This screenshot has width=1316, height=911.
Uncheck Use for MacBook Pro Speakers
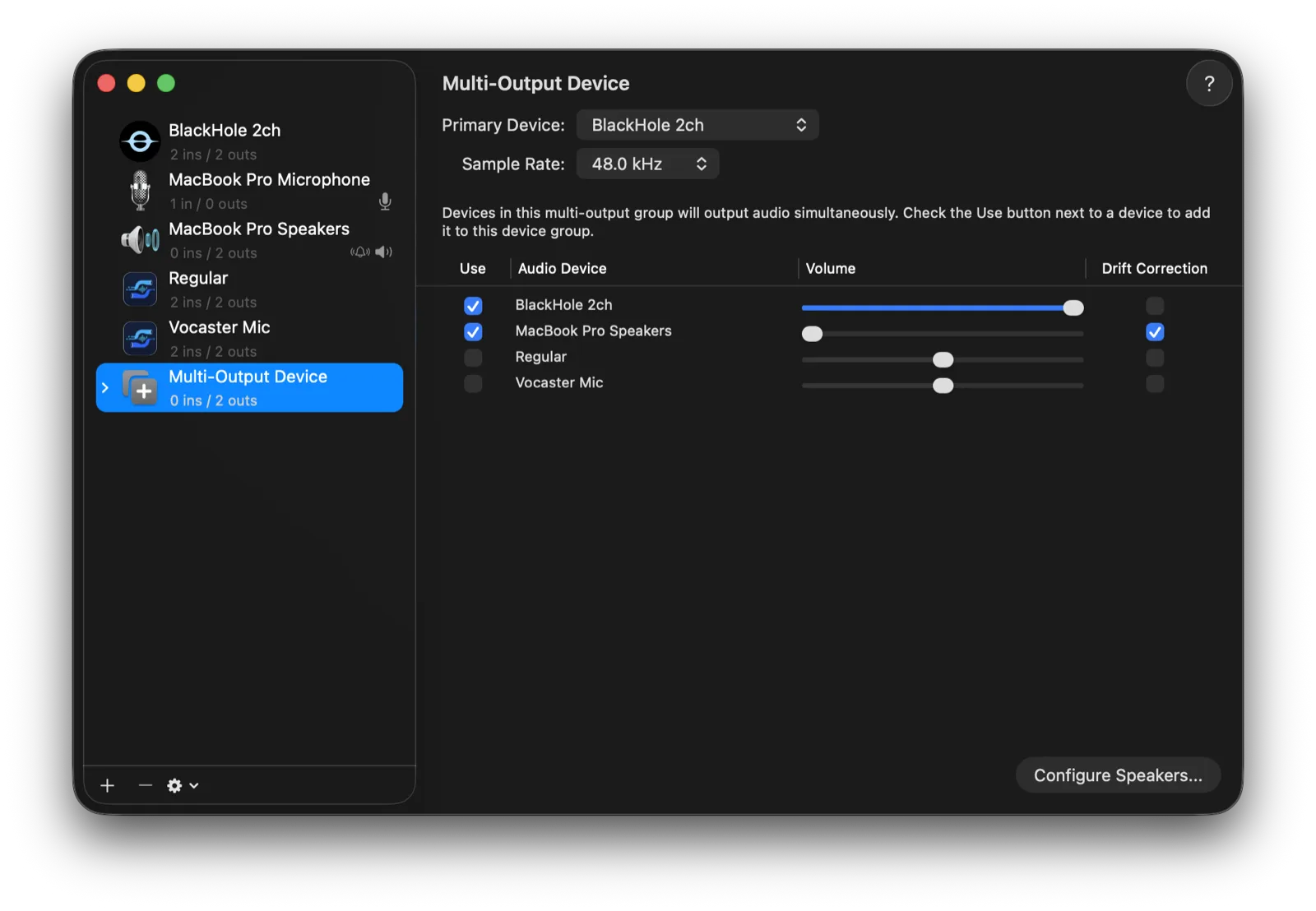(473, 331)
